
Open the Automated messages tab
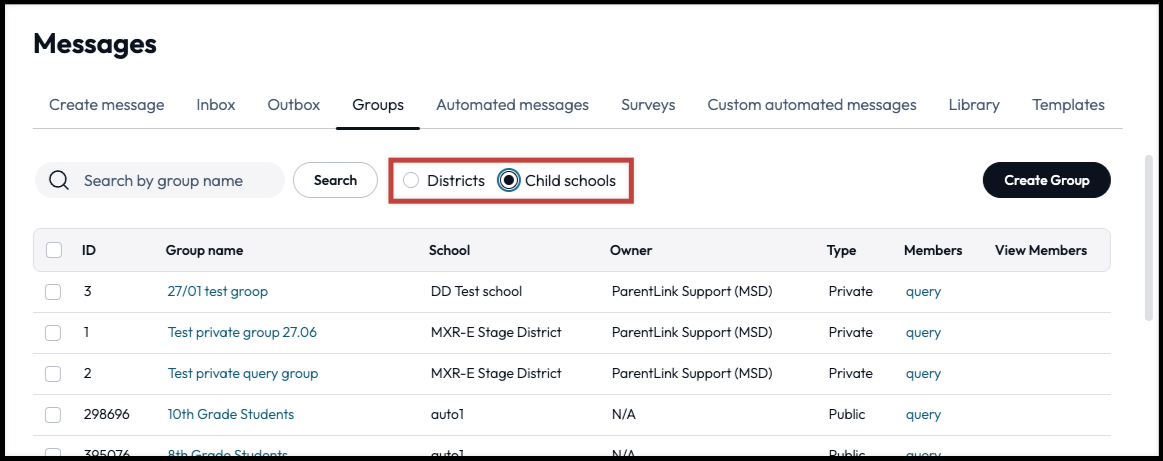(513, 105)
